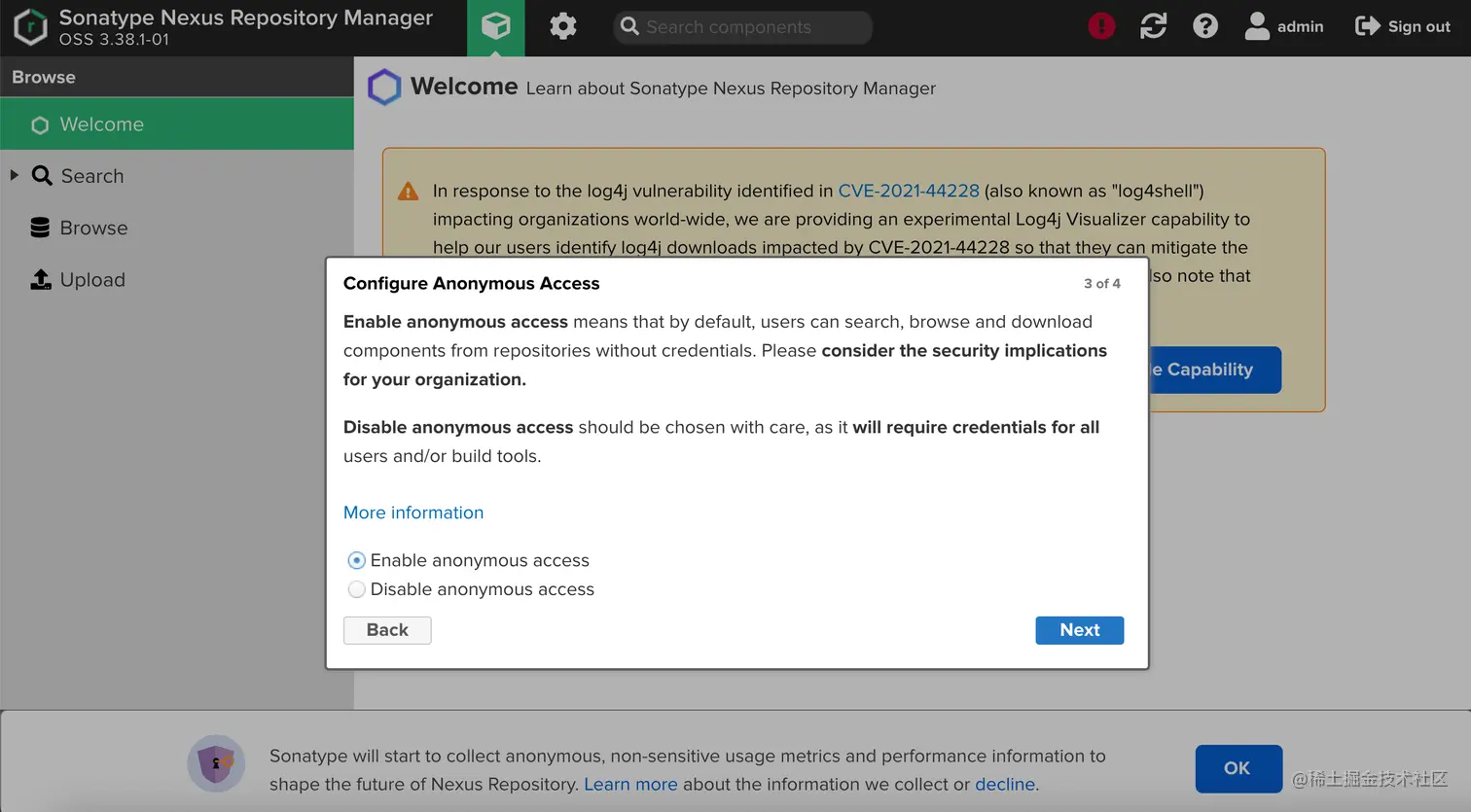Select Welcome in the Browse sidebar
Viewport: 1471px width, 812px height.
[177, 124]
